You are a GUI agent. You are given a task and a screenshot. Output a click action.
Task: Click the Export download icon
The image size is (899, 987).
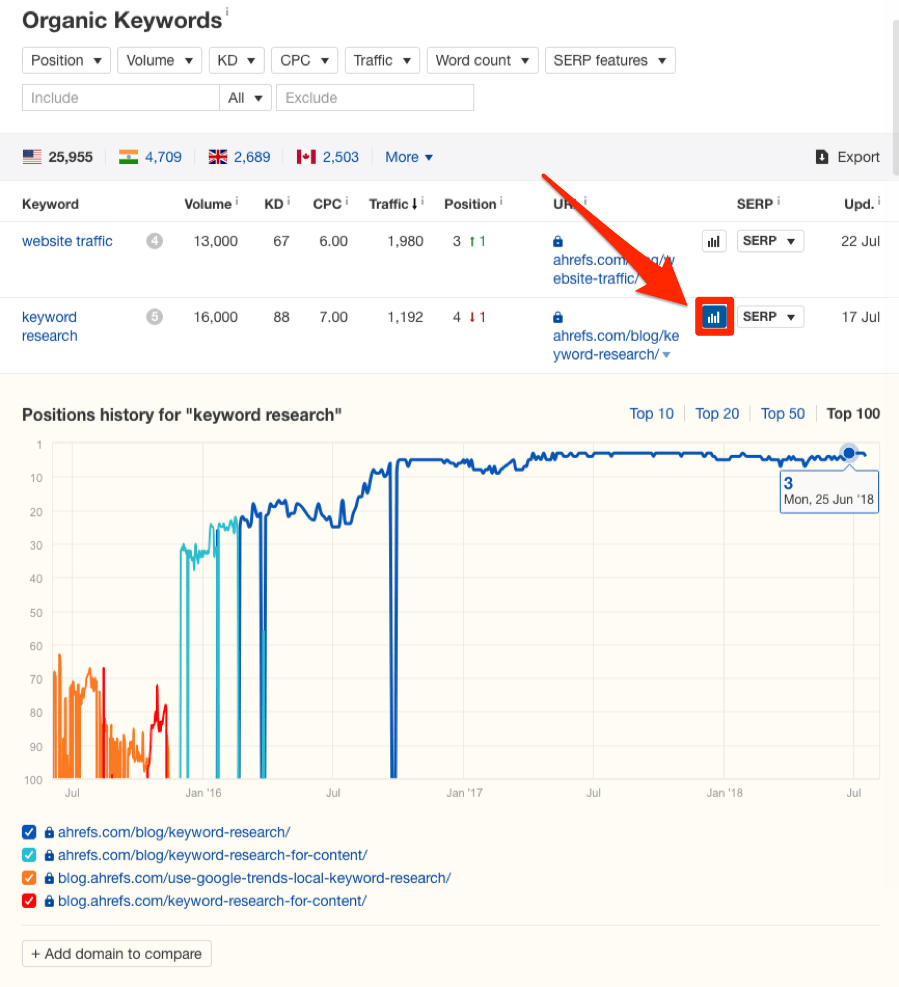point(822,157)
